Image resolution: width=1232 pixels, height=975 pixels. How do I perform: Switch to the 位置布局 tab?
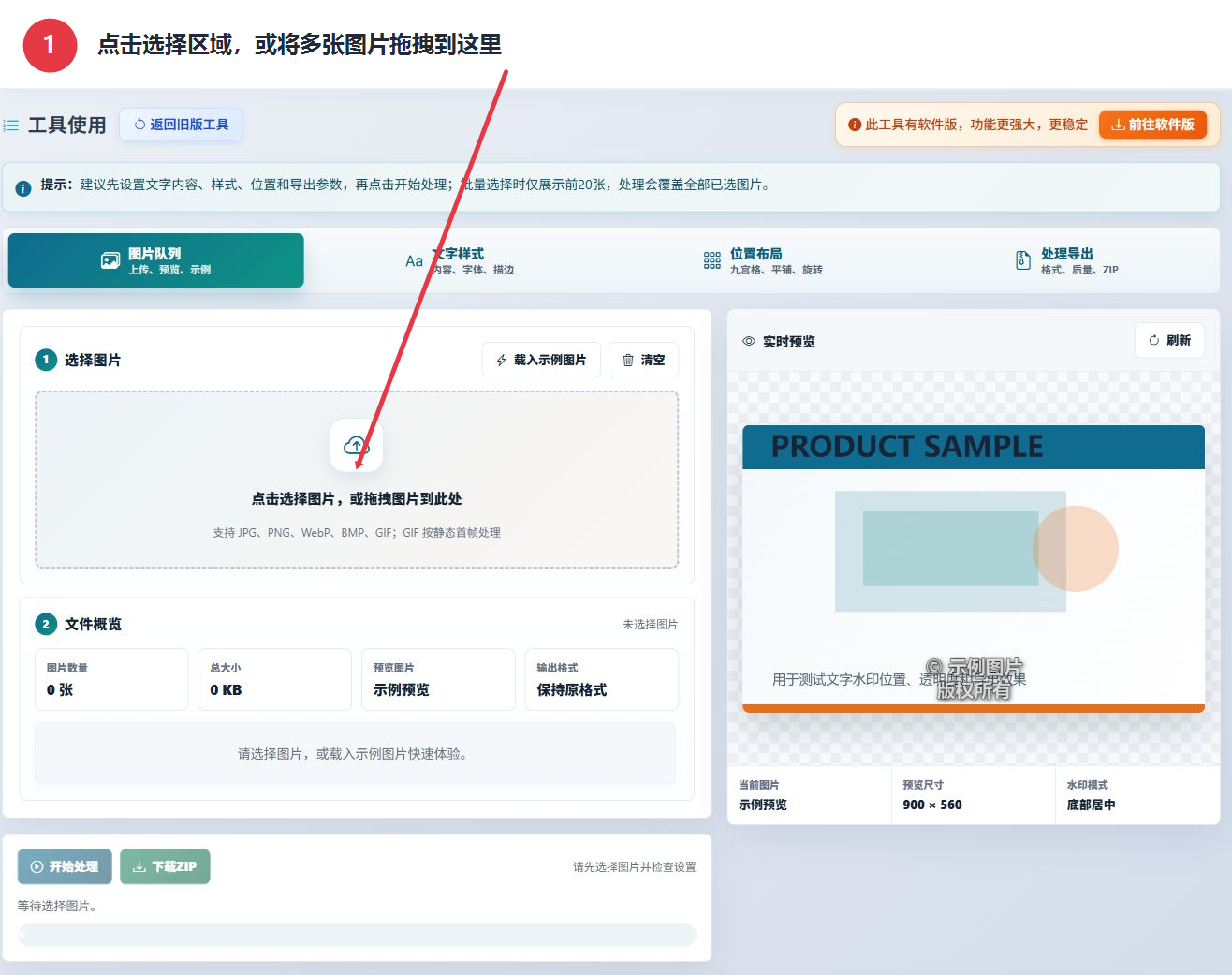tap(763, 260)
